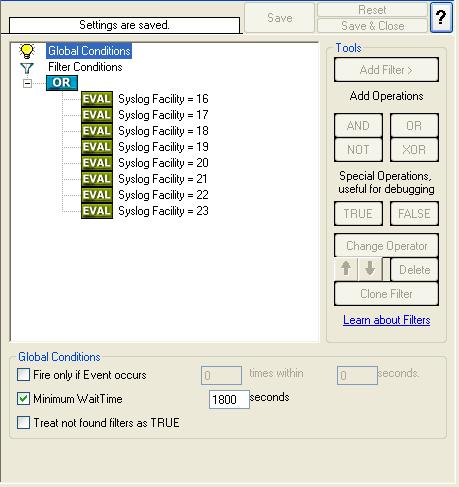459x487 pixels.
Task: Click the move down arrow button
Action: (370, 269)
